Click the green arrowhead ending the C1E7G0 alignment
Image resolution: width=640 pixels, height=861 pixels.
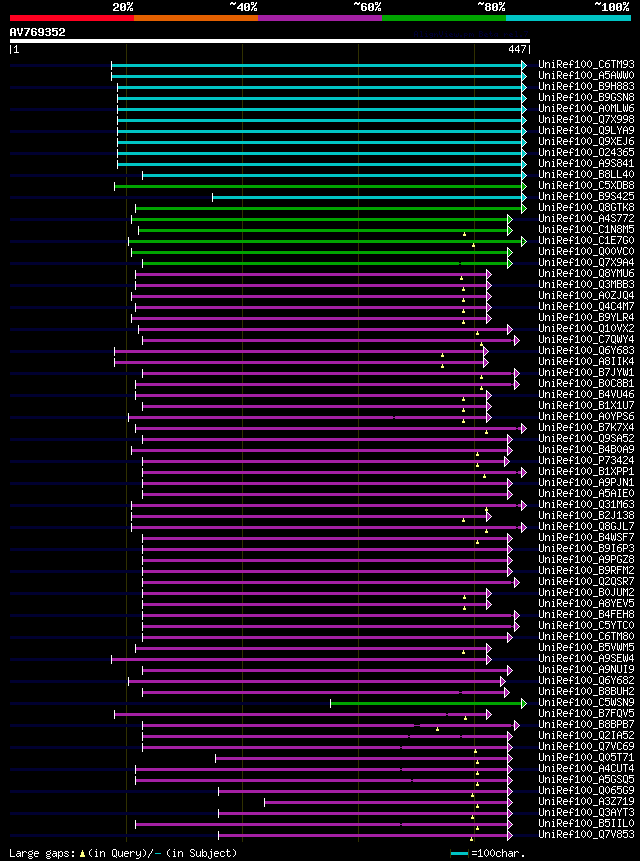tap(524, 241)
